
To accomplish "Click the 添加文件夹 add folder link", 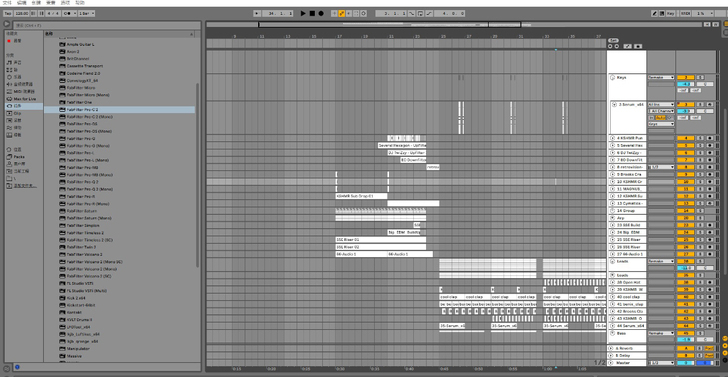I will tap(25, 185).
